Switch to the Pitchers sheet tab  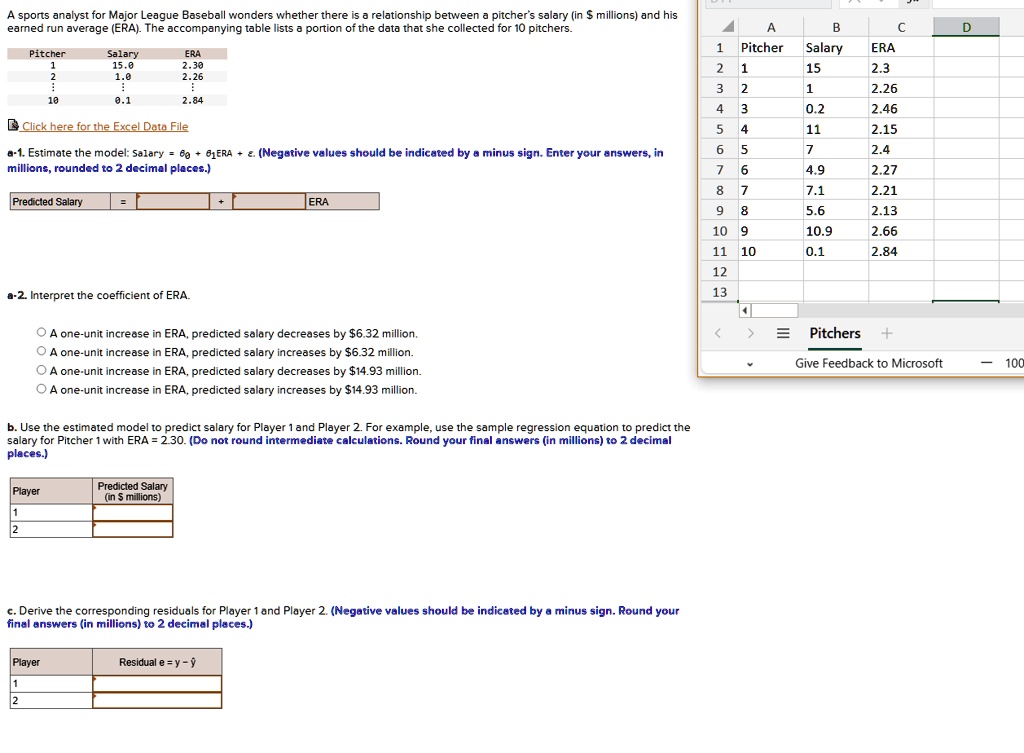point(834,333)
